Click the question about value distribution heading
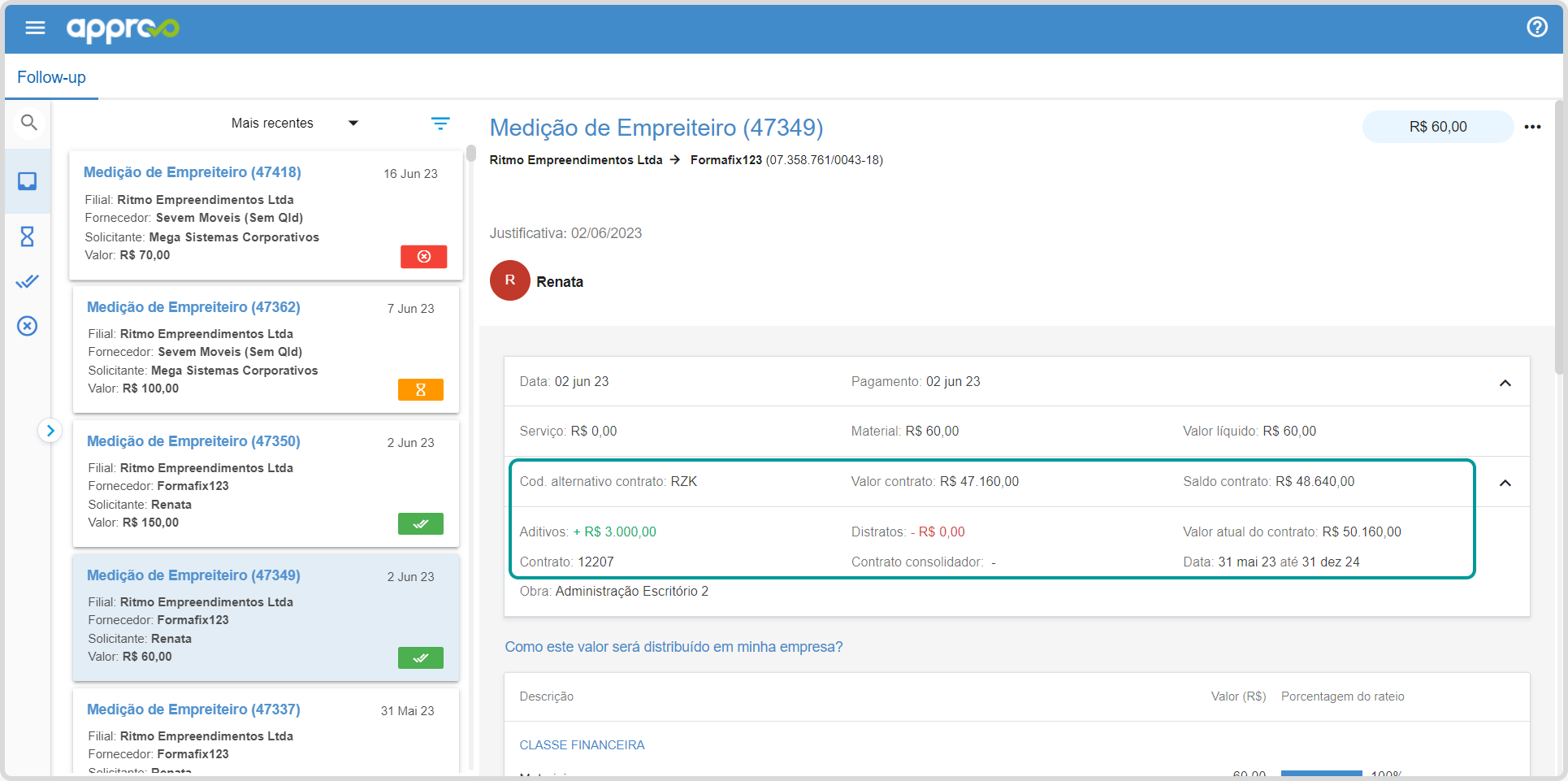 tap(674, 647)
